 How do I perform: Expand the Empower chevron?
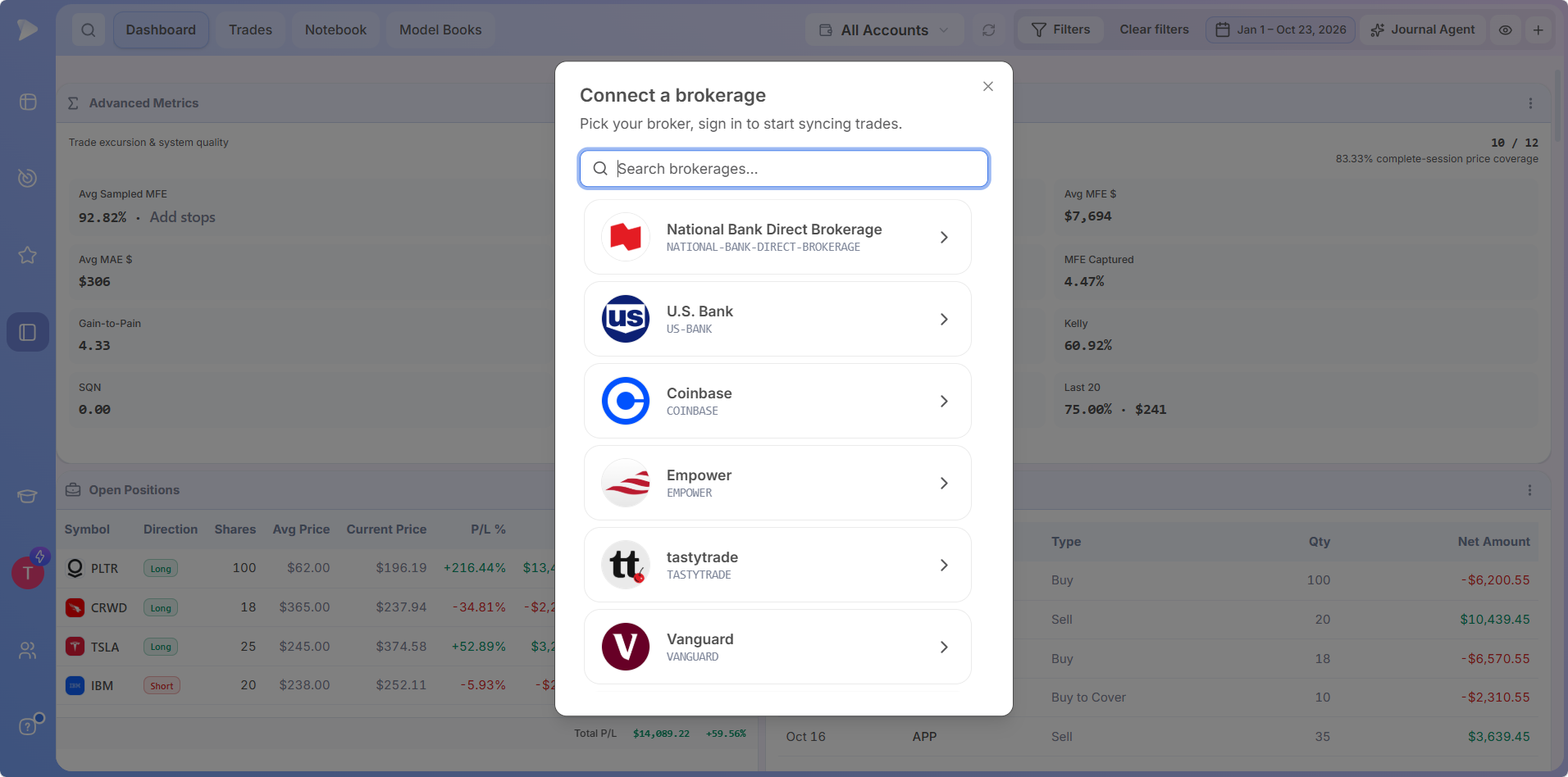point(944,484)
